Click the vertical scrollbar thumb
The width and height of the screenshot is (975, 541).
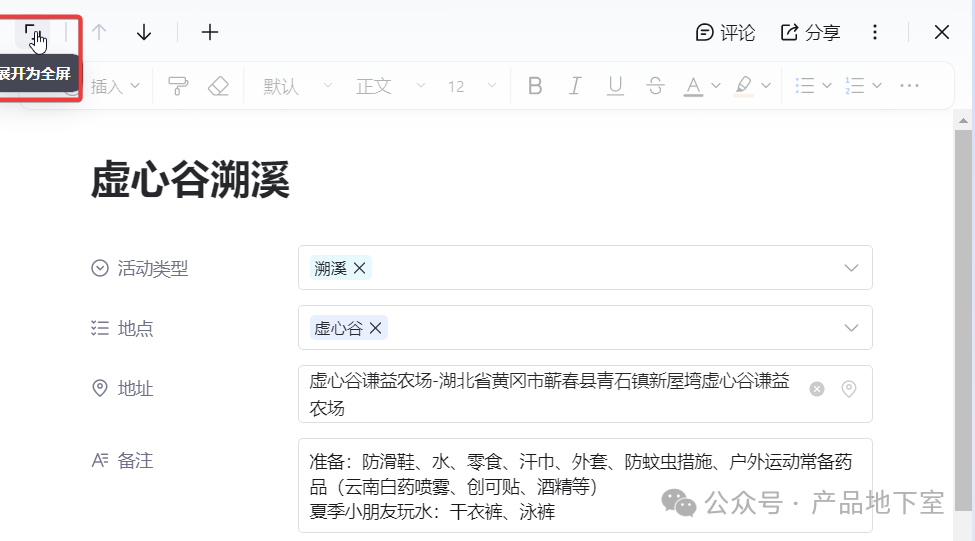coord(963,320)
